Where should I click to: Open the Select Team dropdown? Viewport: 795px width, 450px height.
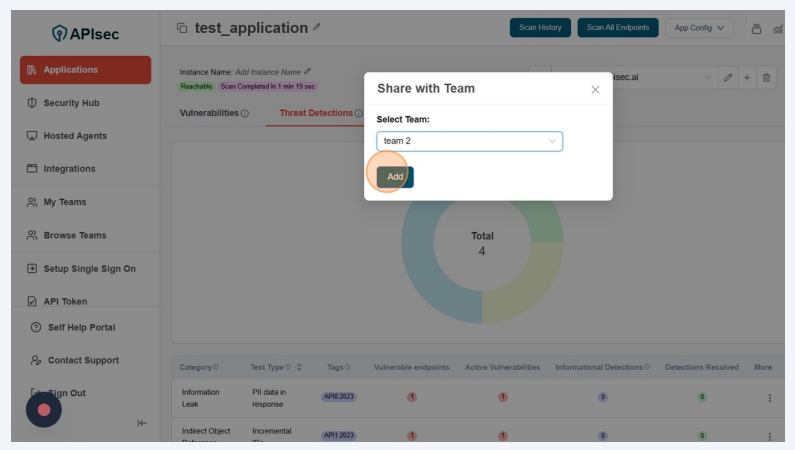(x=469, y=141)
